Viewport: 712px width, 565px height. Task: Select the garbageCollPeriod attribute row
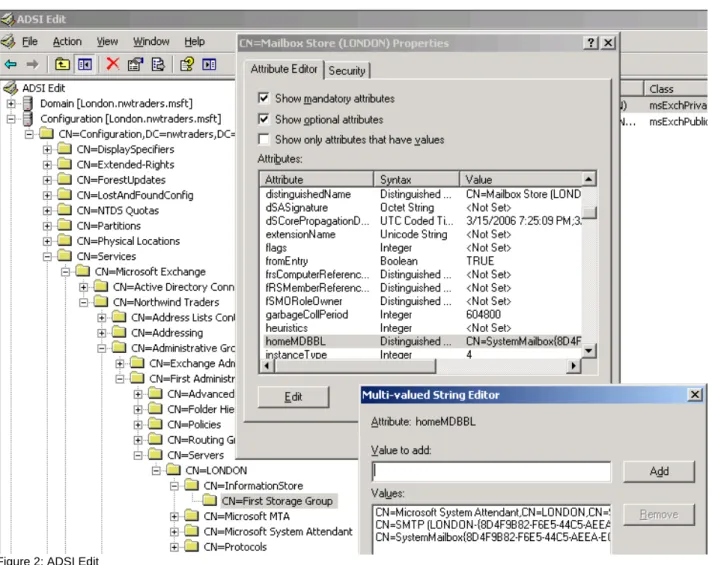[421, 314]
